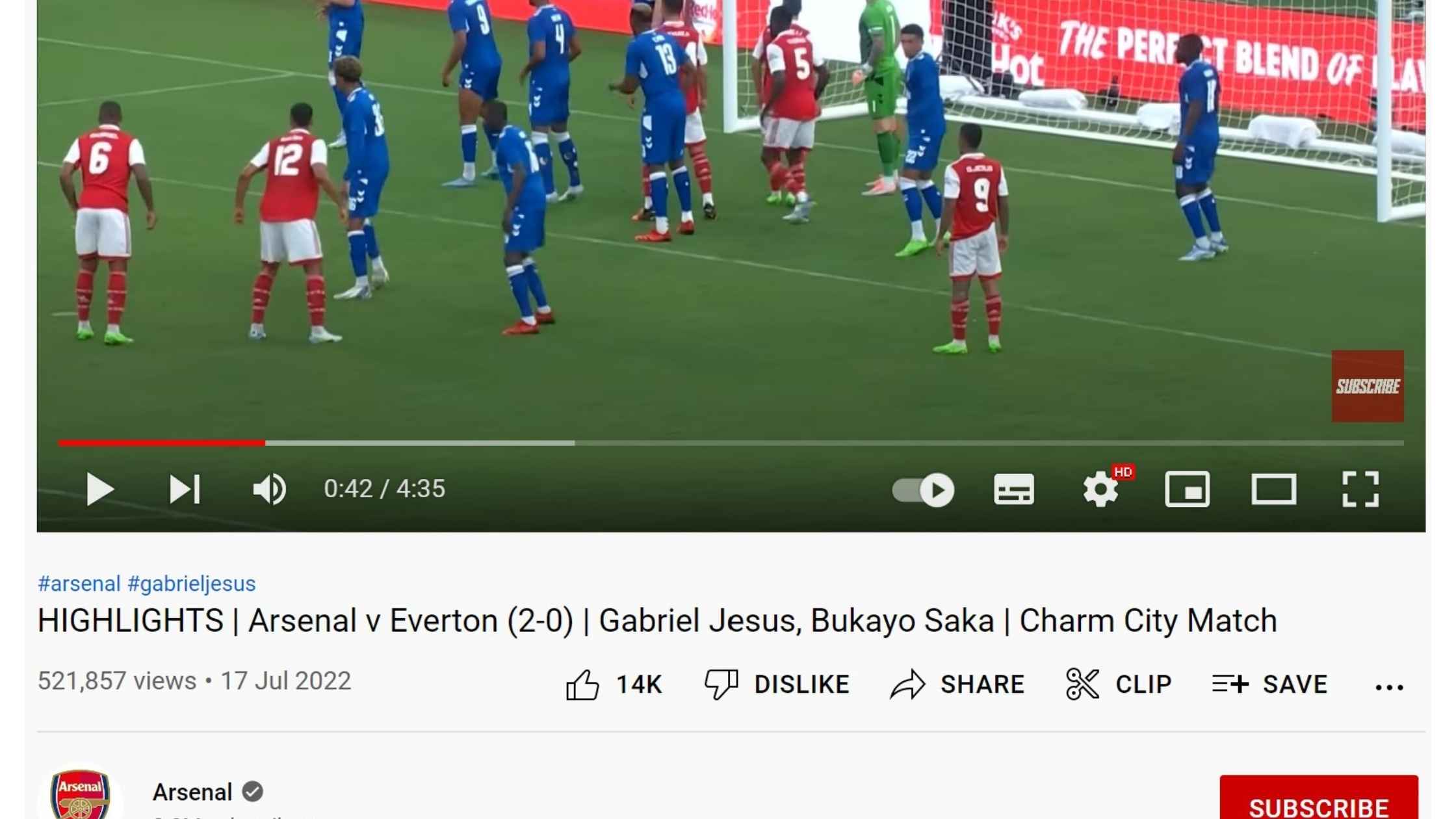Open the video settings gear
1456x819 pixels.
pos(1100,489)
